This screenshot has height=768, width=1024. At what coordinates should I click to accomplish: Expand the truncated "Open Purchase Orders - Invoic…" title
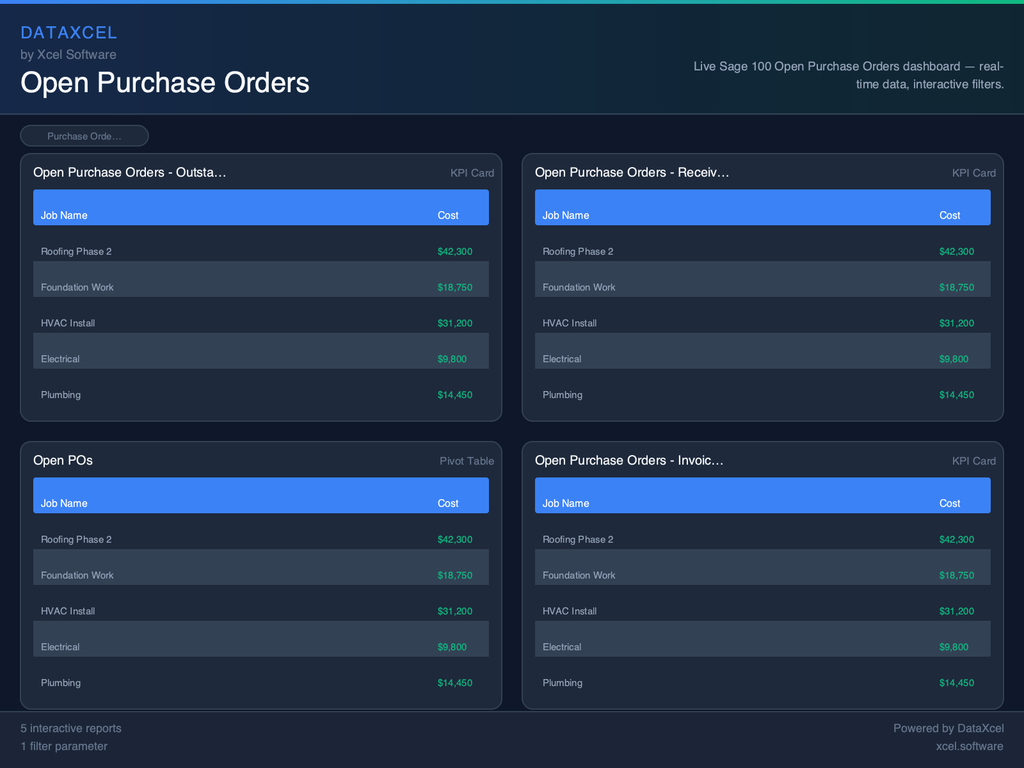pyautogui.click(x=631, y=460)
